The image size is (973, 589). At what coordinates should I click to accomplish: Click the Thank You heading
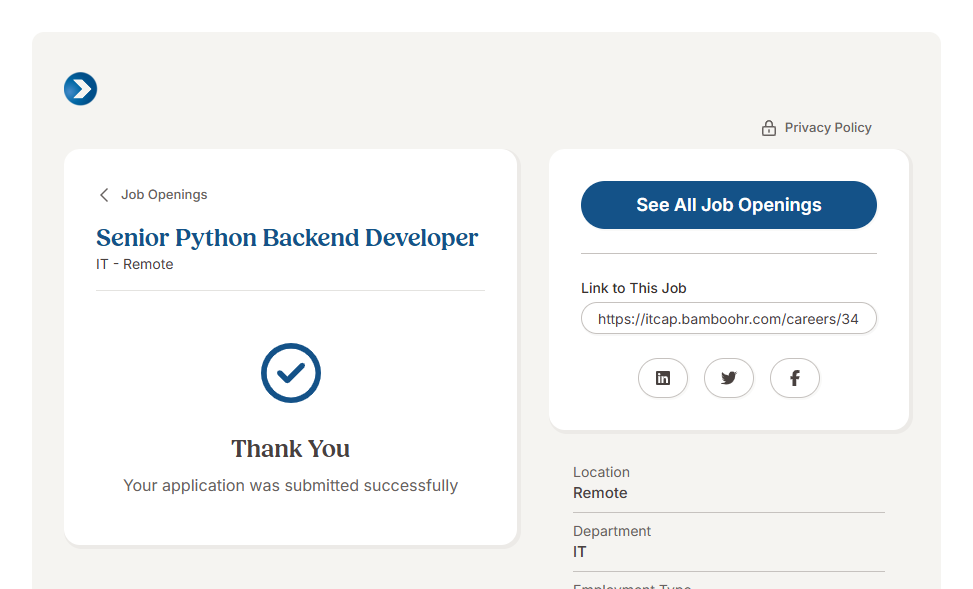[x=290, y=449]
